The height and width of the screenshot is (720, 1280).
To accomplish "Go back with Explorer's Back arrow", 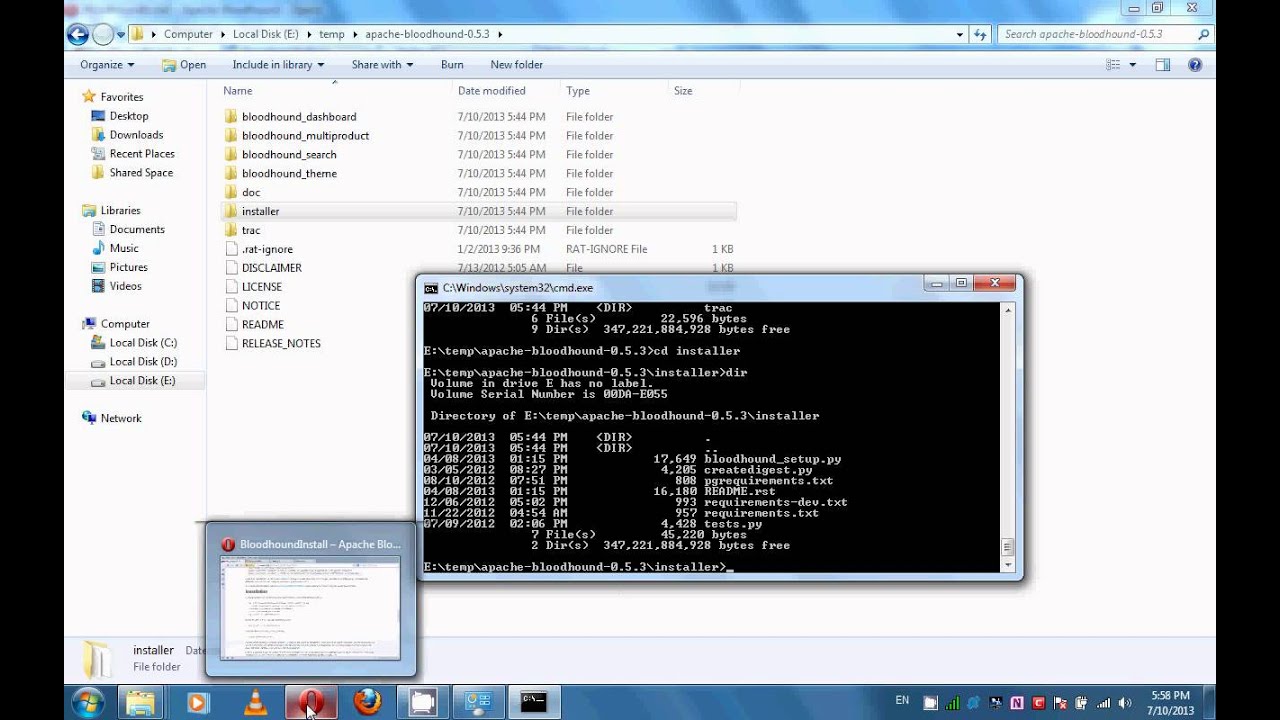I will (x=78, y=34).
